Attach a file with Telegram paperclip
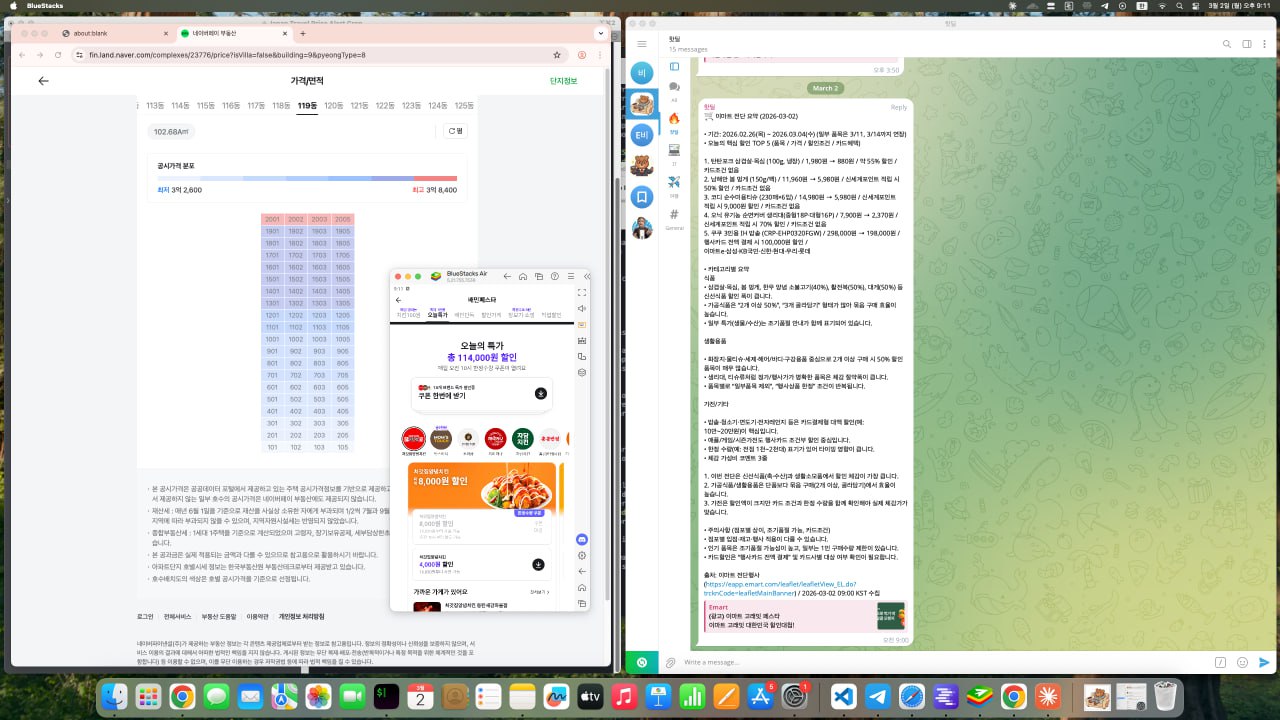1280x720 pixels. tap(670, 662)
